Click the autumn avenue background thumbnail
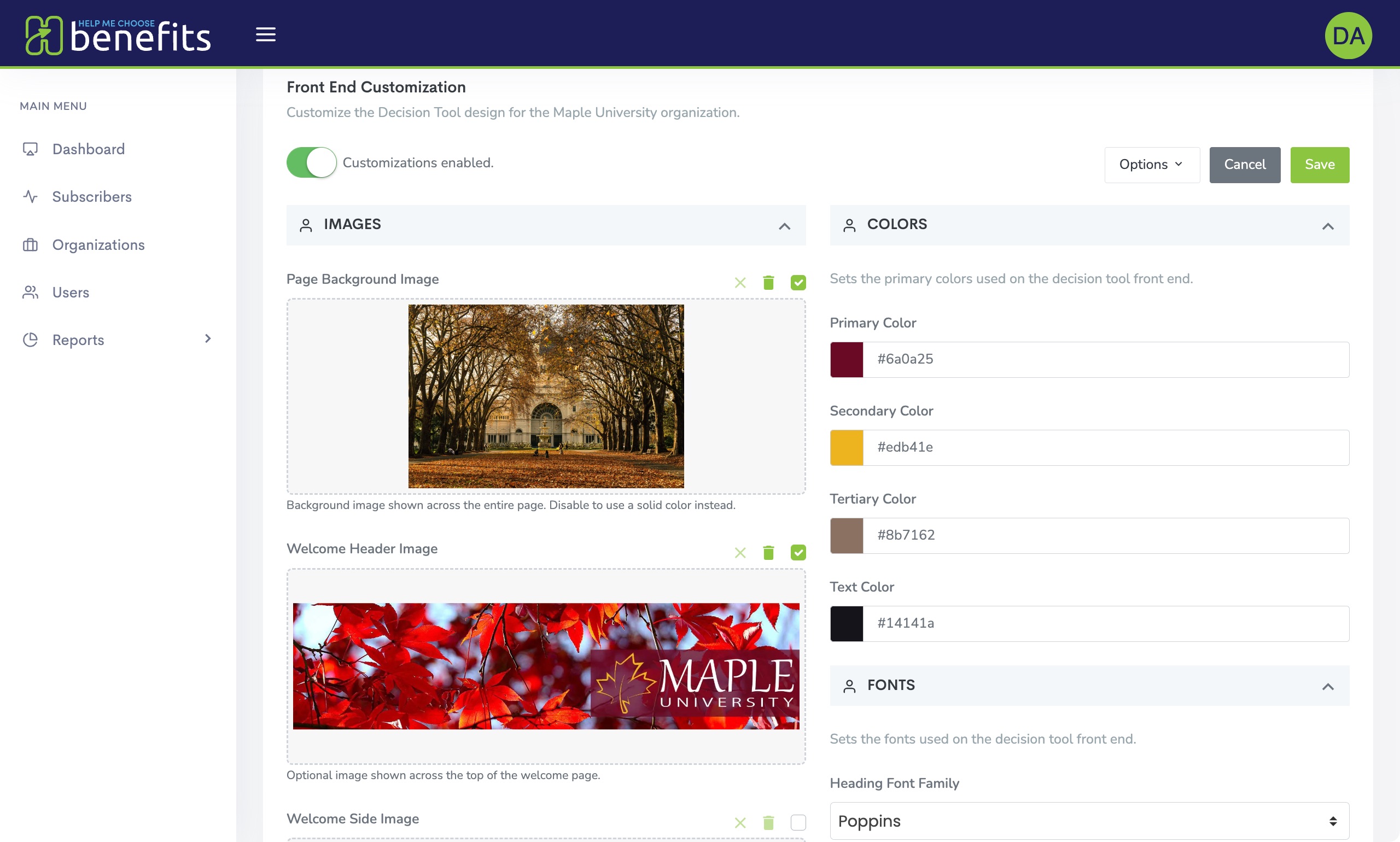Viewport: 1400px width, 842px height. click(x=546, y=396)
